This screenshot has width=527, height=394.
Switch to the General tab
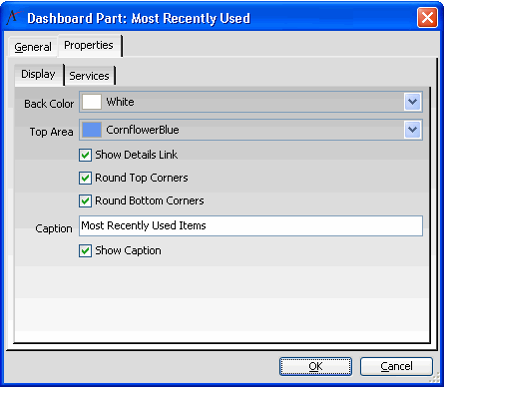[x=33, y=47]
